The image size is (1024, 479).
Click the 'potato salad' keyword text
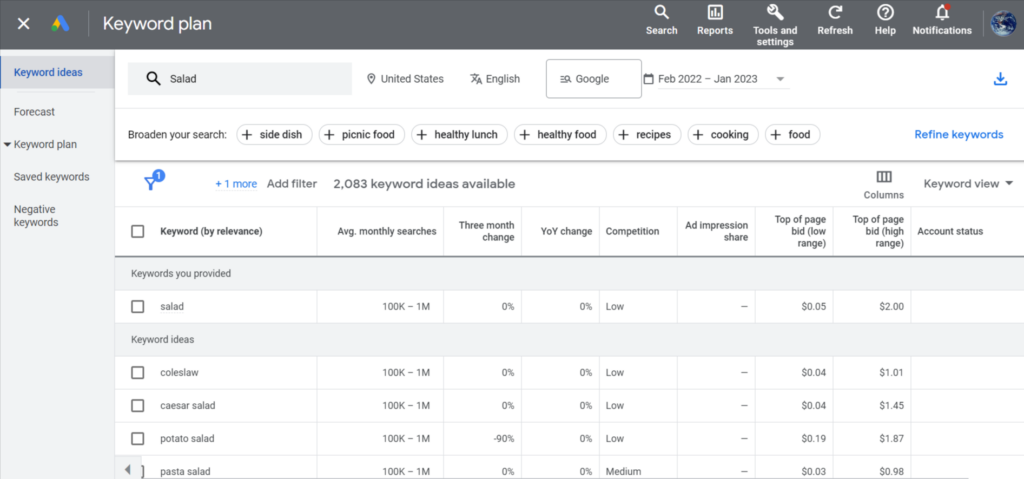click(187, 438)
